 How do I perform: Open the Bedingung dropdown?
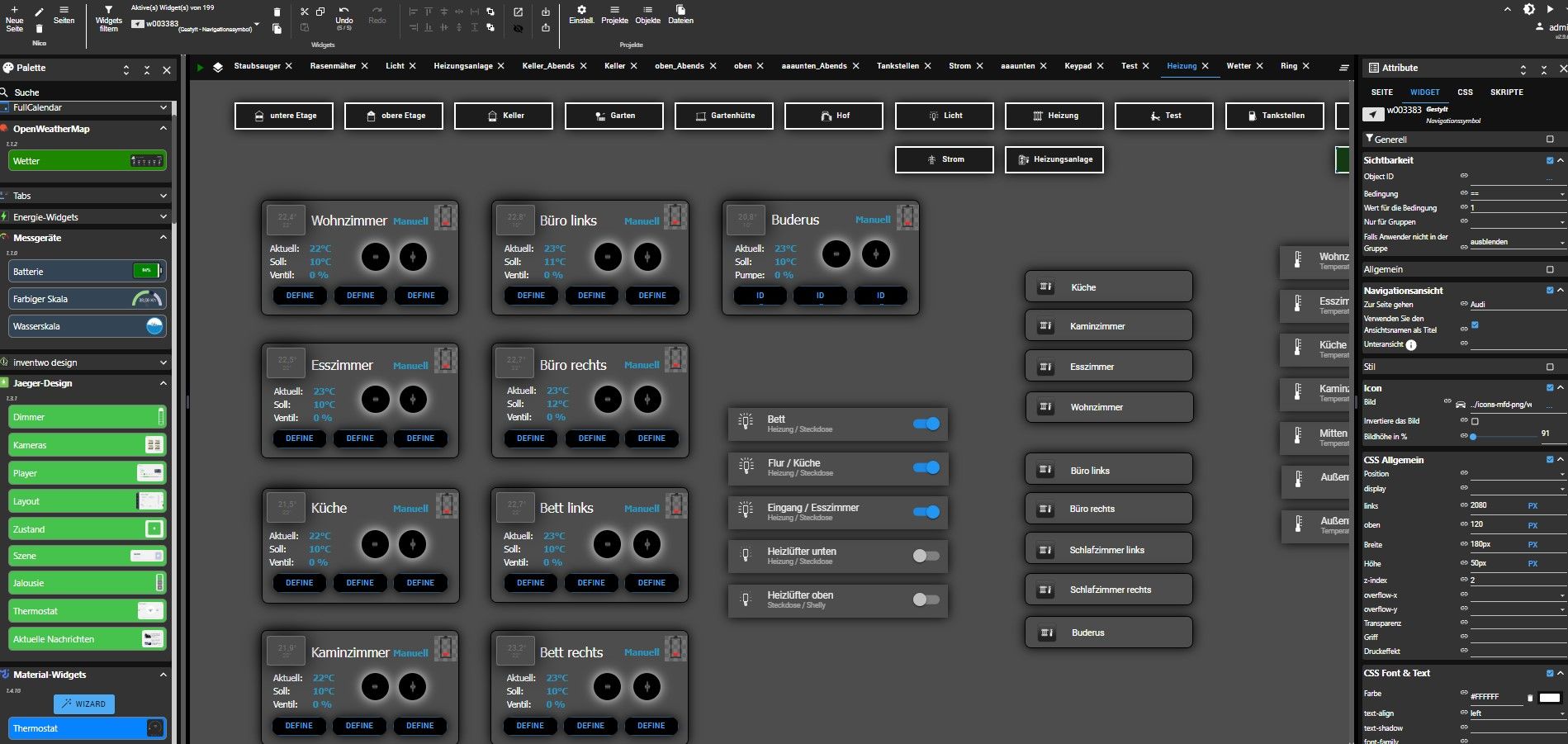tap(1518, 194)
